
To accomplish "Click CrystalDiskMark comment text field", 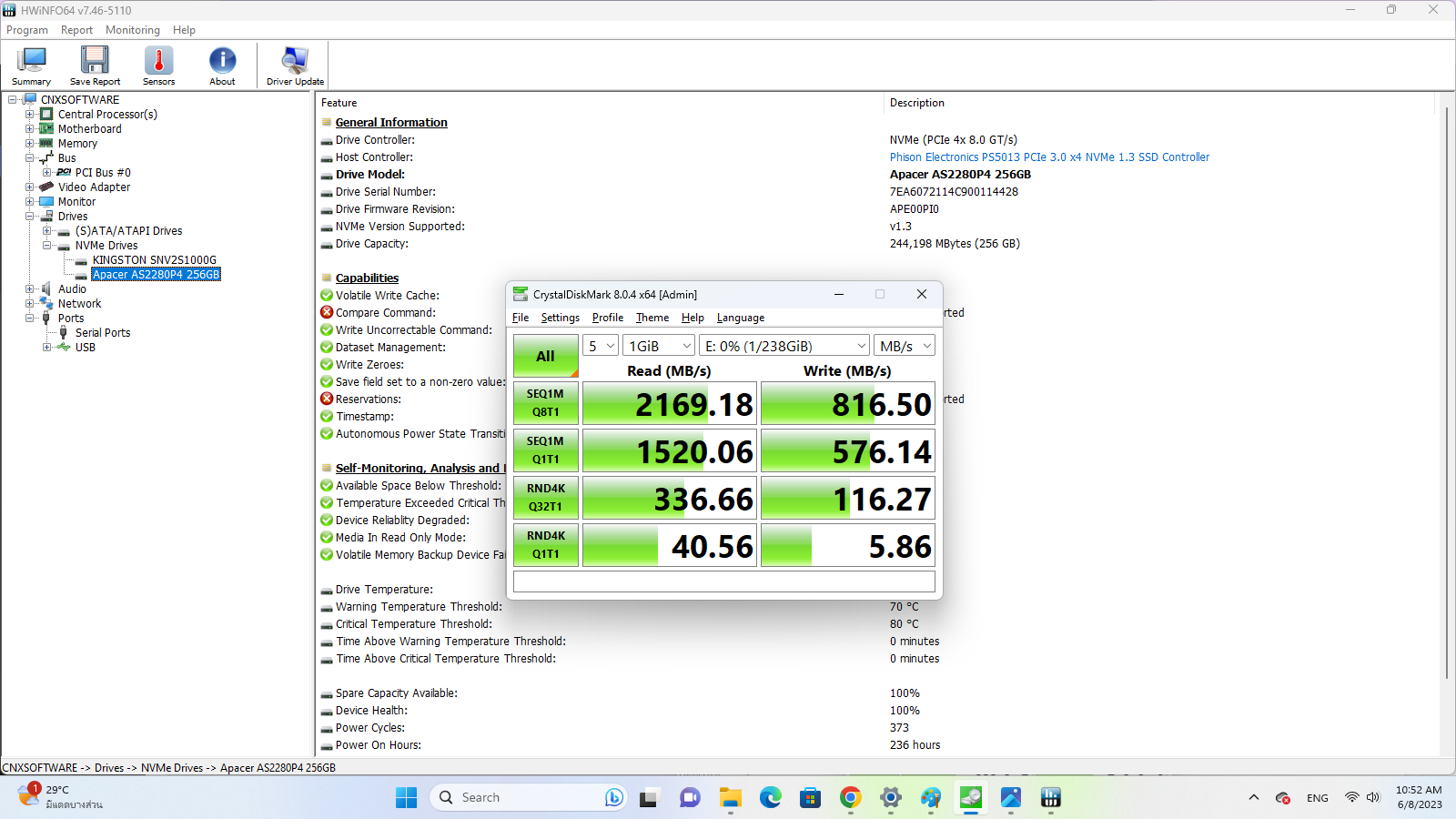I will [724, 581].
